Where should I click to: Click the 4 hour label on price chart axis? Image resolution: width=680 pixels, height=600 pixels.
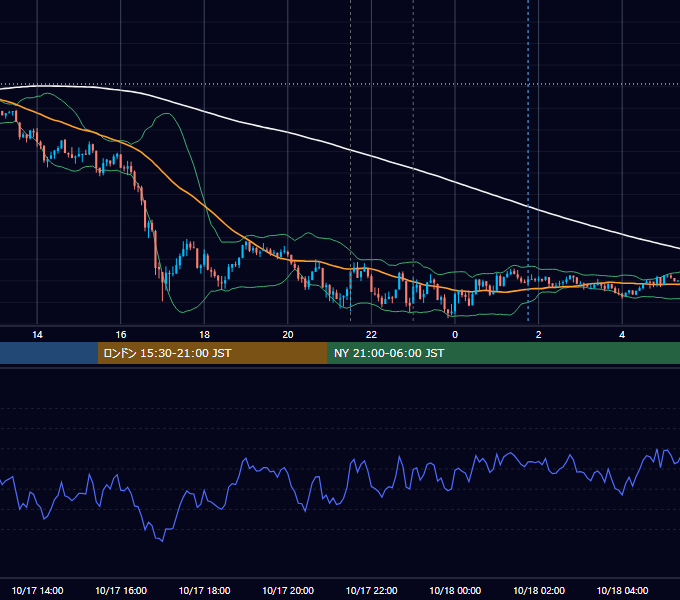click(x=622, y=335)
